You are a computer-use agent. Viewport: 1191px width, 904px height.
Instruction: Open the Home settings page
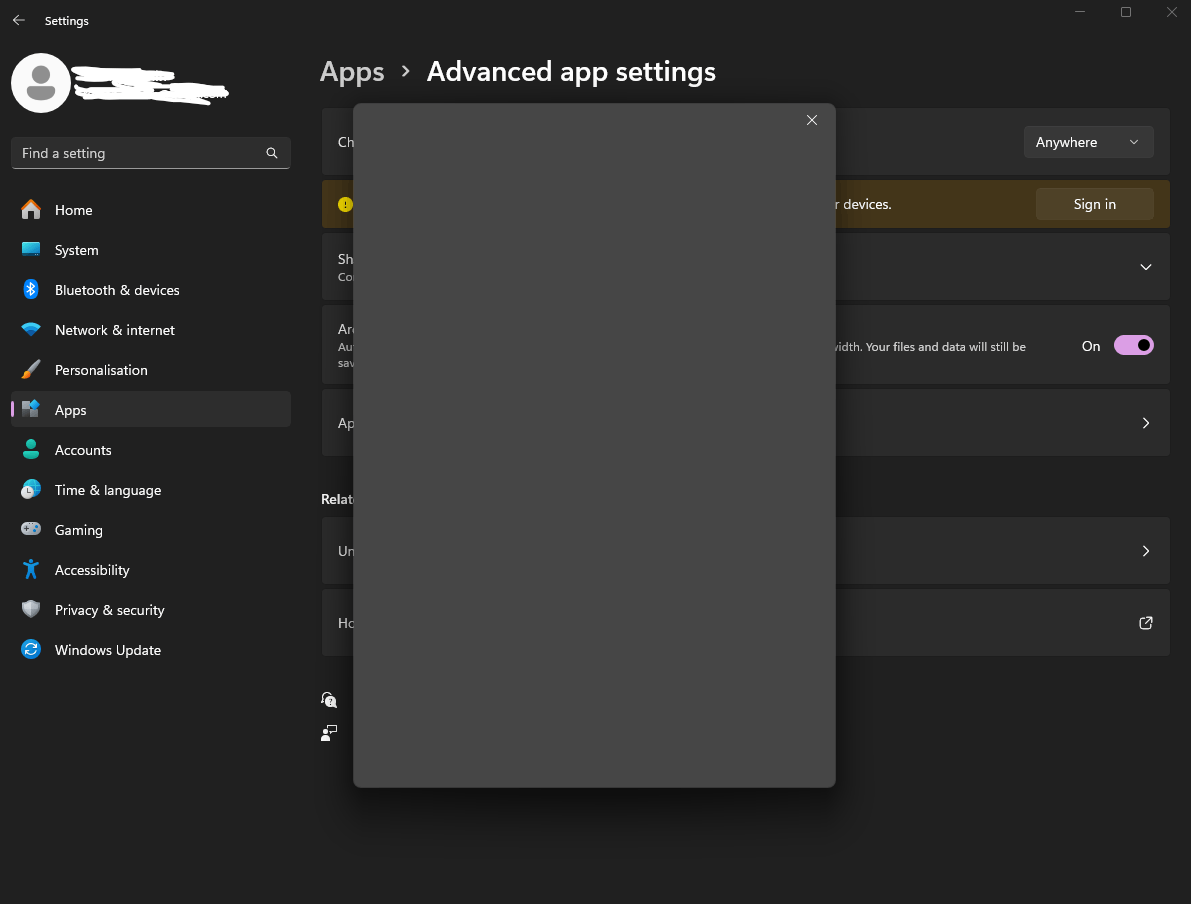150,210
